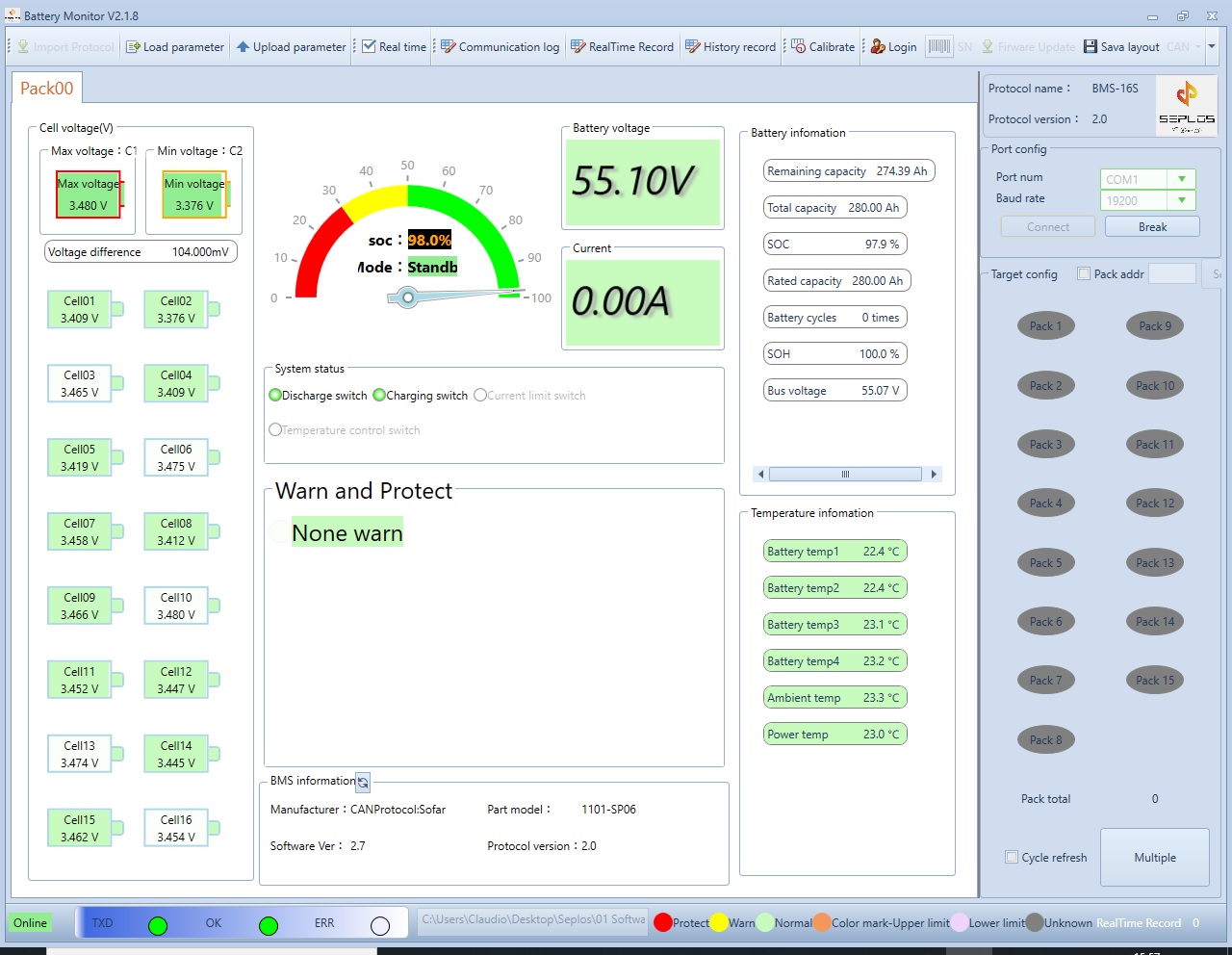Click the Cell01 voltage cell
The width and height of the screenshot is (1232, 955).
click(80, 309)
